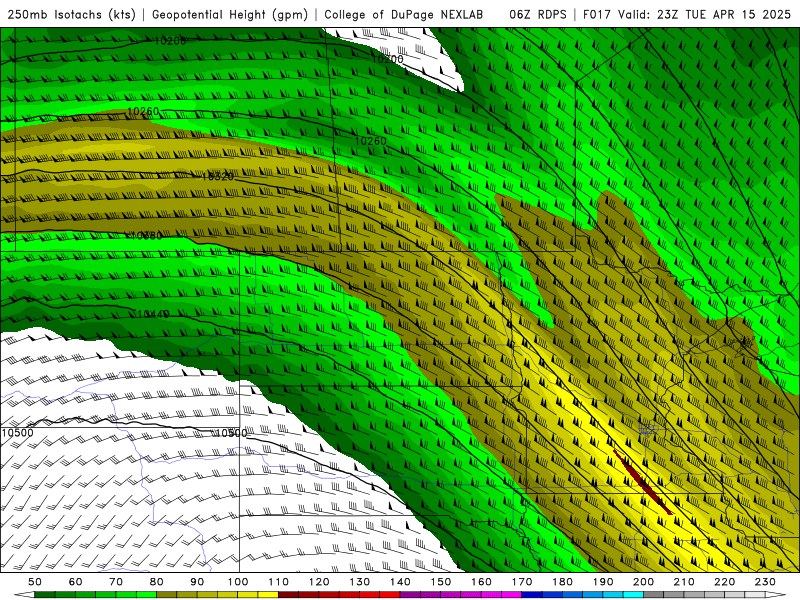Click the 10320 height contour label
Screen dimensions: 800x600
(x=218, y=177)
